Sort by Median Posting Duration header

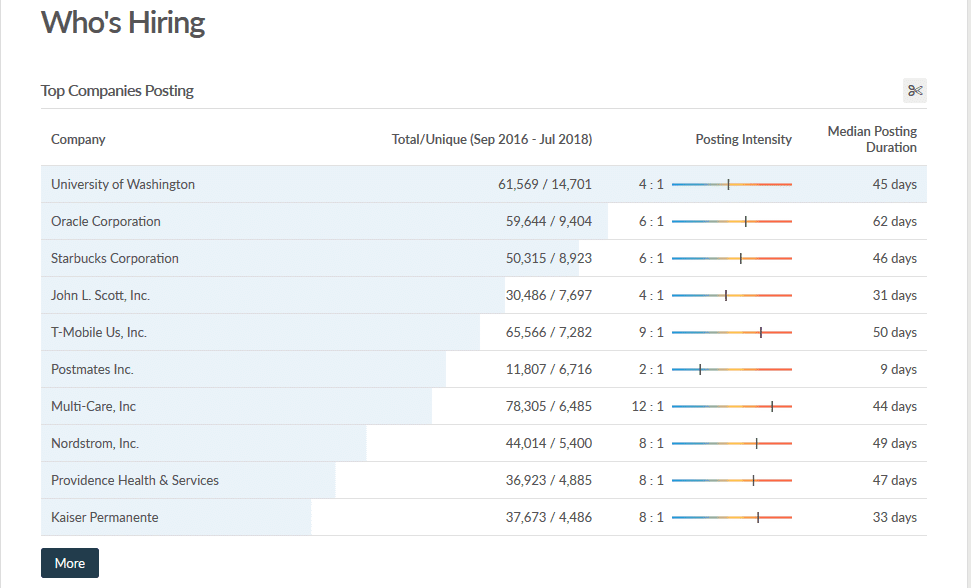(871, 139)
